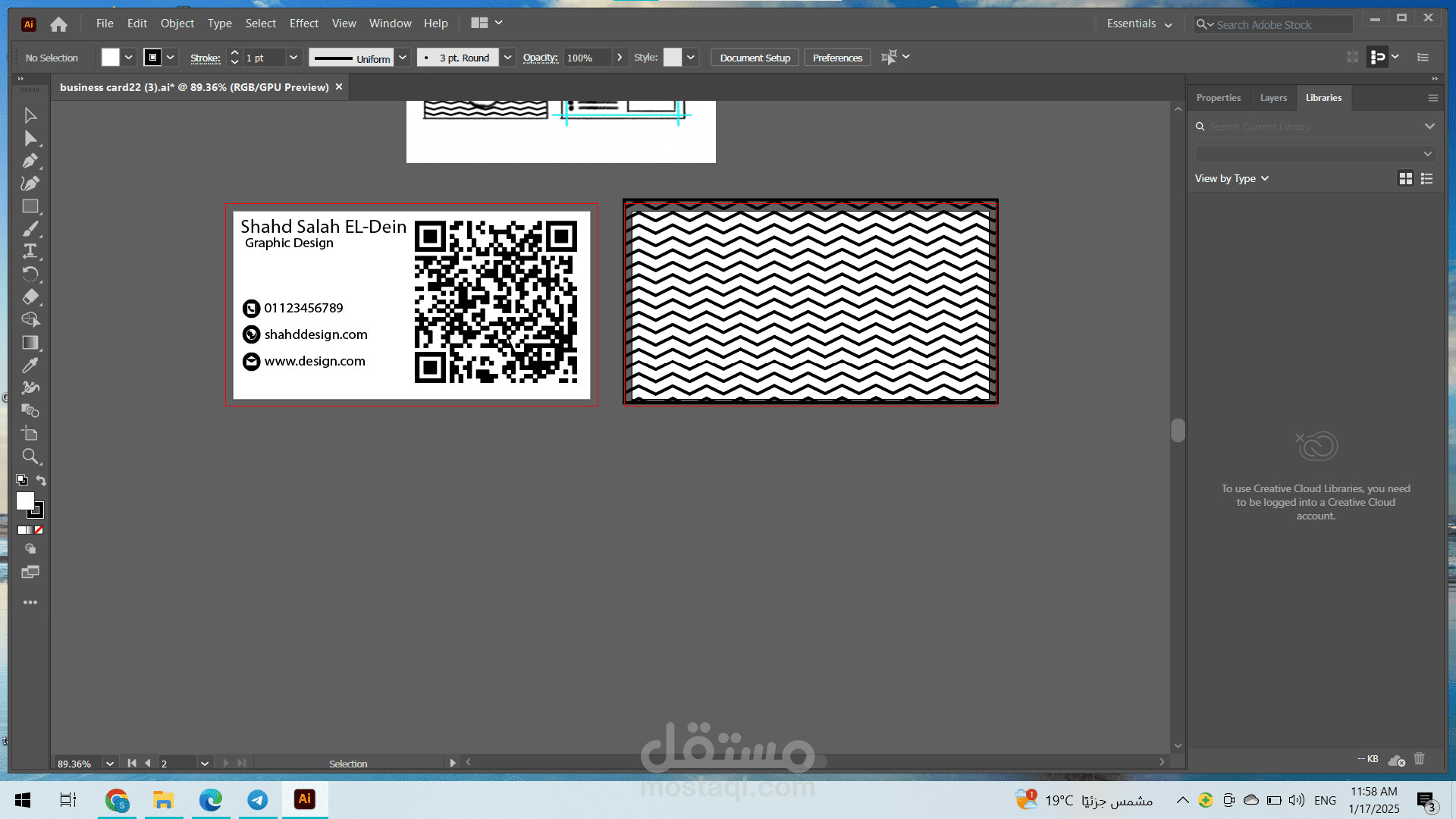Open the zoom level dropdown
Image resolution: width=1456 pixels, height=819 pixels.
pyautogui.click(x=110, y=764)
